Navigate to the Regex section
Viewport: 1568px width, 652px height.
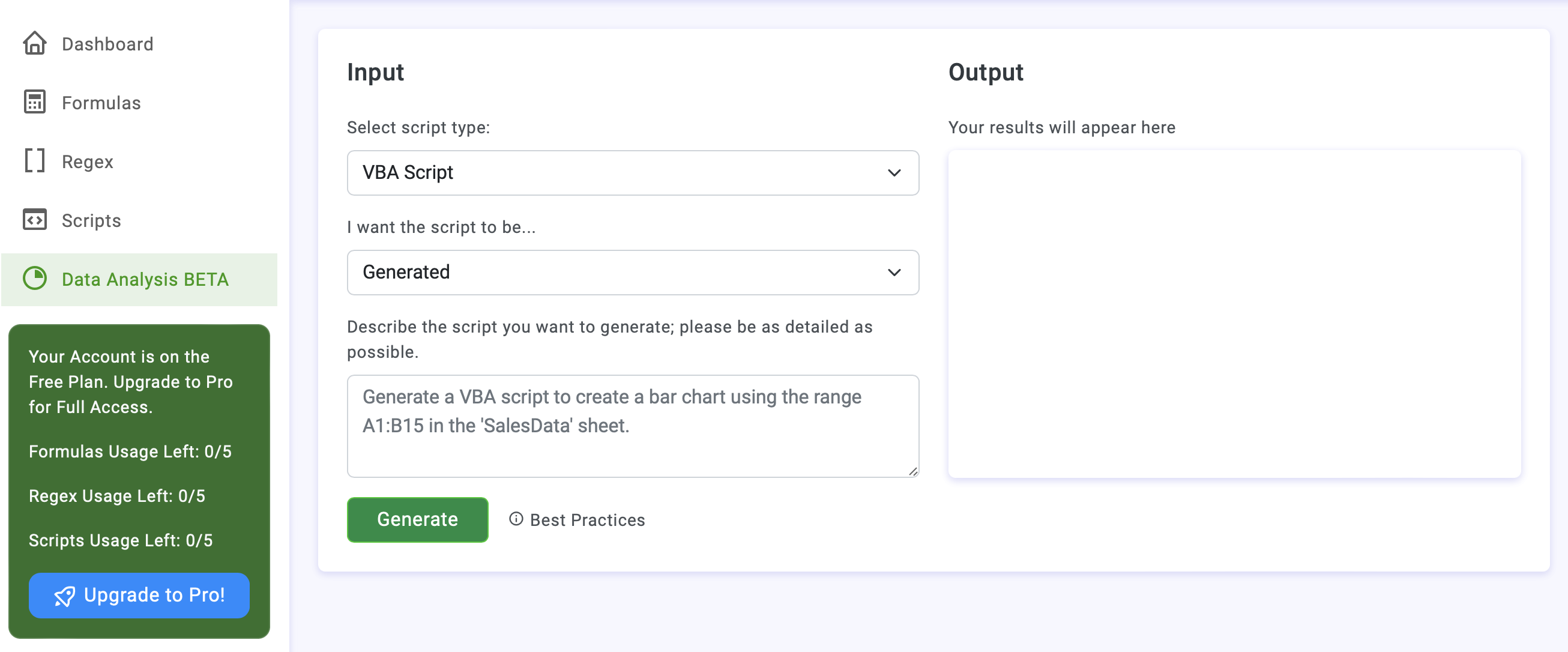(x=88, y=161)
